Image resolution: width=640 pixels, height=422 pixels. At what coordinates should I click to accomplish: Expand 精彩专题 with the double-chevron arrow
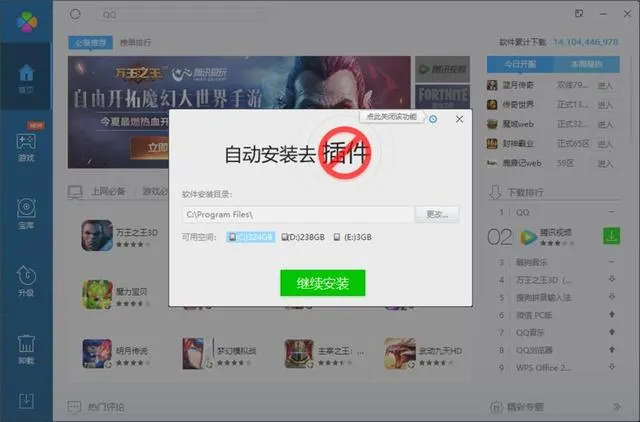(x=617, y=406)
